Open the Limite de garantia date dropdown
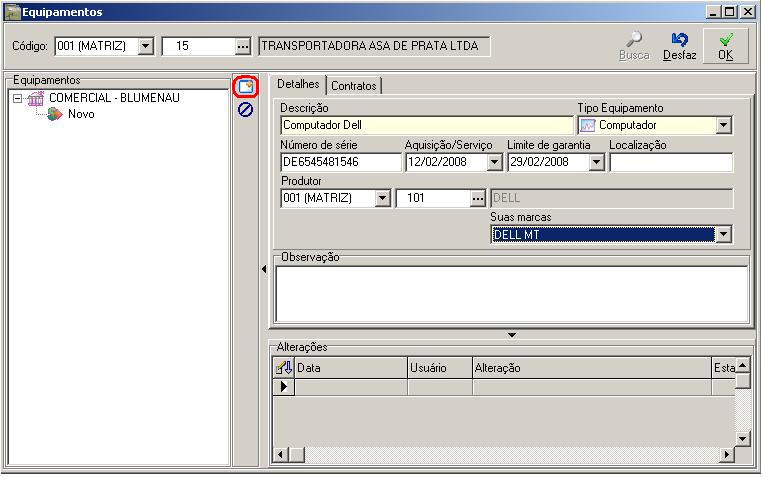 tap(596, 162)
